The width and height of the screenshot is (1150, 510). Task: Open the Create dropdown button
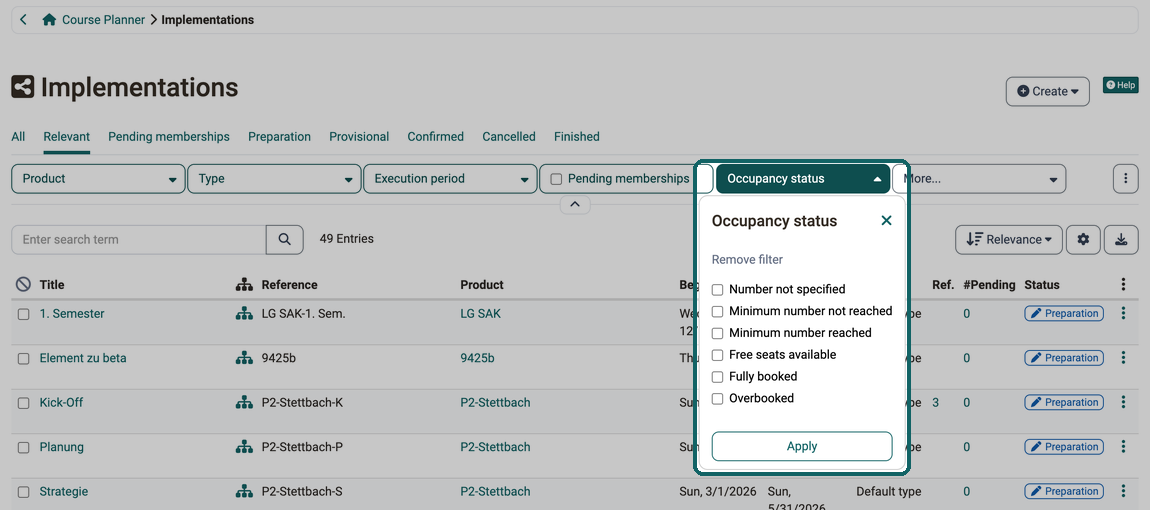[x=1047, y=91]
